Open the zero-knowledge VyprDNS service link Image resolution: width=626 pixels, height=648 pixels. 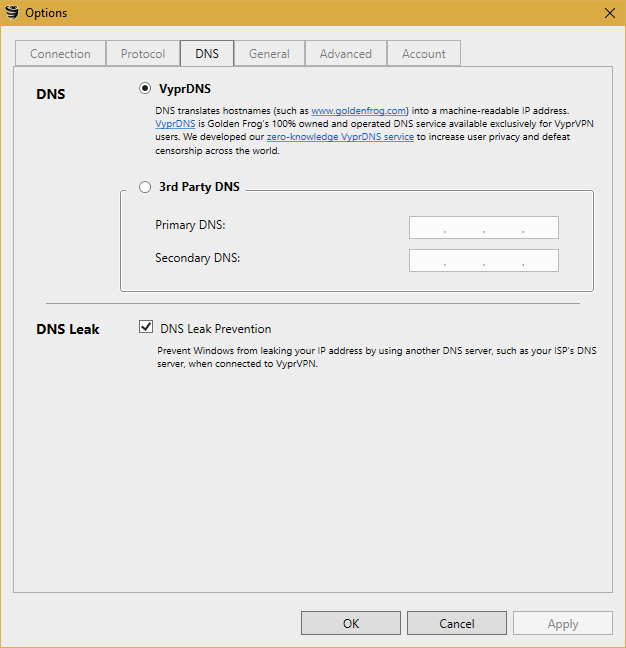point(340,137)
